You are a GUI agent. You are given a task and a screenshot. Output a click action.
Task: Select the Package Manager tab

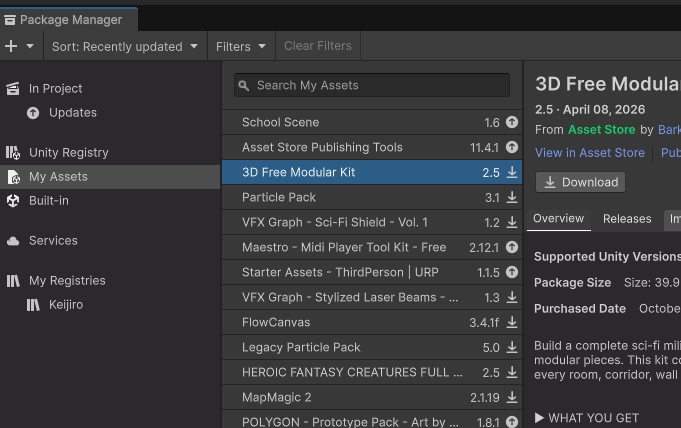click(69, 20)
